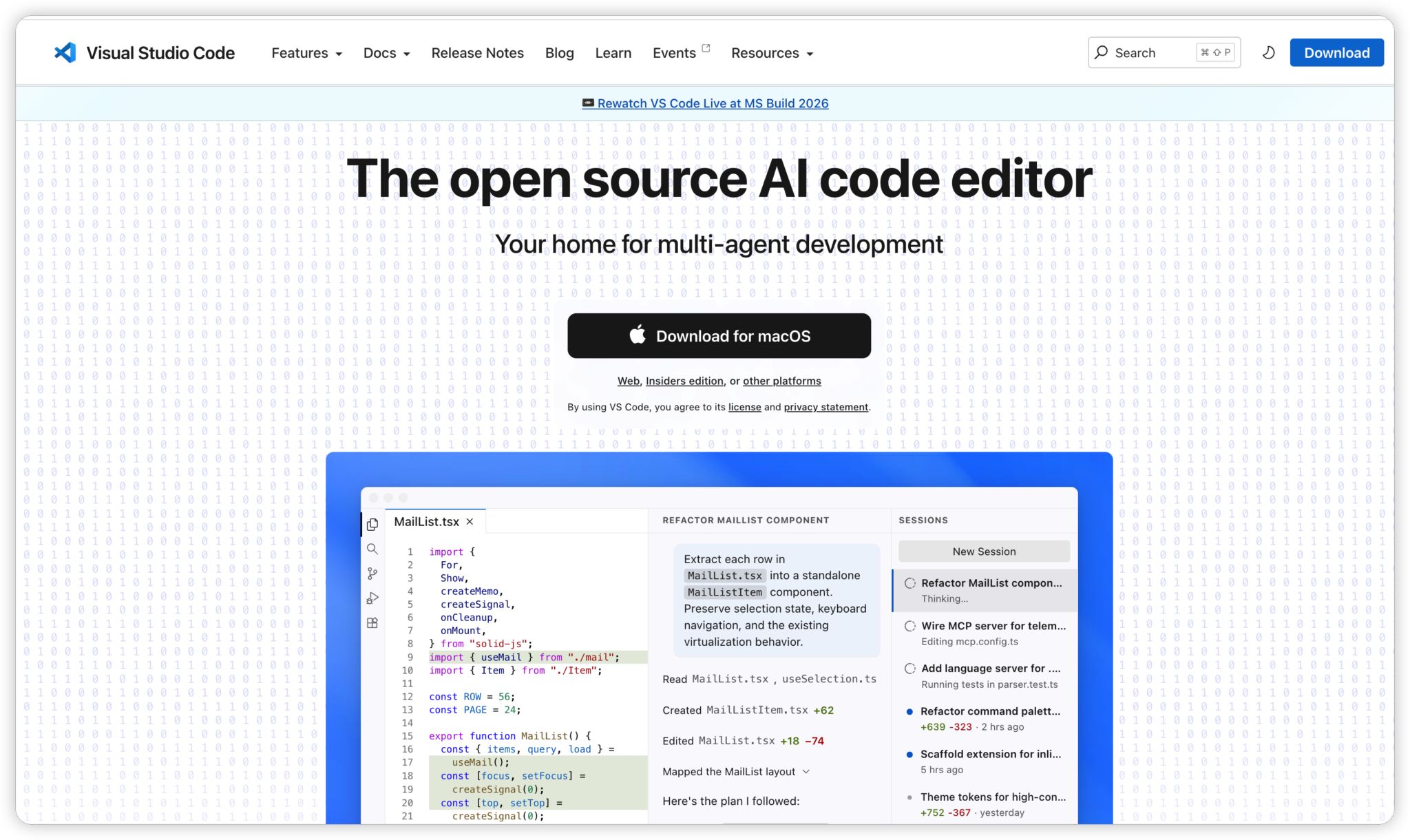1410x840 pixels.
Task: Expand the Resources dropdown menu
Action: point(772,53)
